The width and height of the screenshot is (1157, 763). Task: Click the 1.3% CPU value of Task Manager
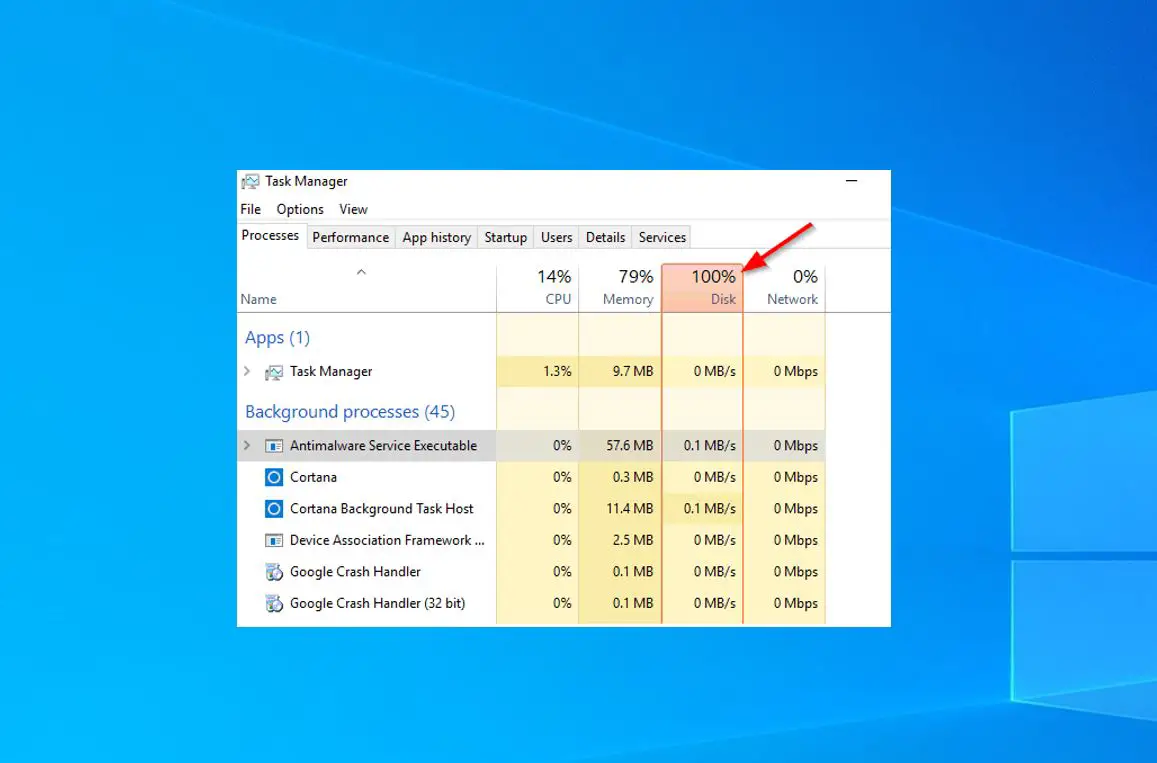click(557, 372)
